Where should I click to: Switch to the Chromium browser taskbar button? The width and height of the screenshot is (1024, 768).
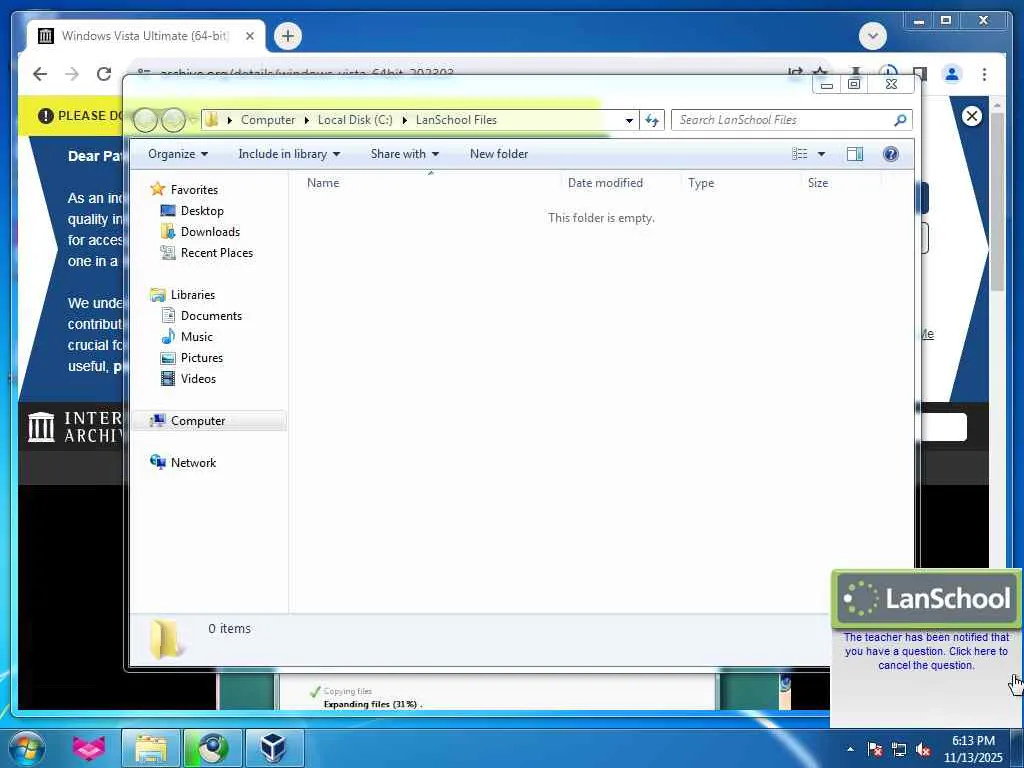pyautogui.click(x=212, y=748)
